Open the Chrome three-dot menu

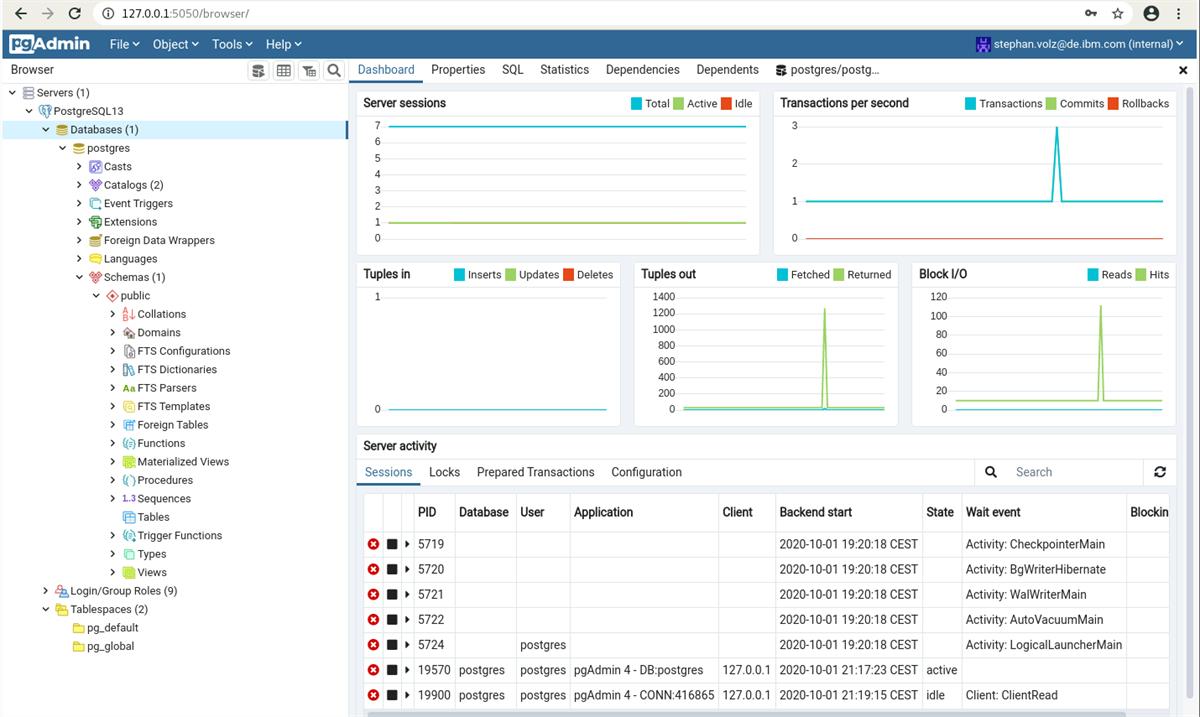1181,13
